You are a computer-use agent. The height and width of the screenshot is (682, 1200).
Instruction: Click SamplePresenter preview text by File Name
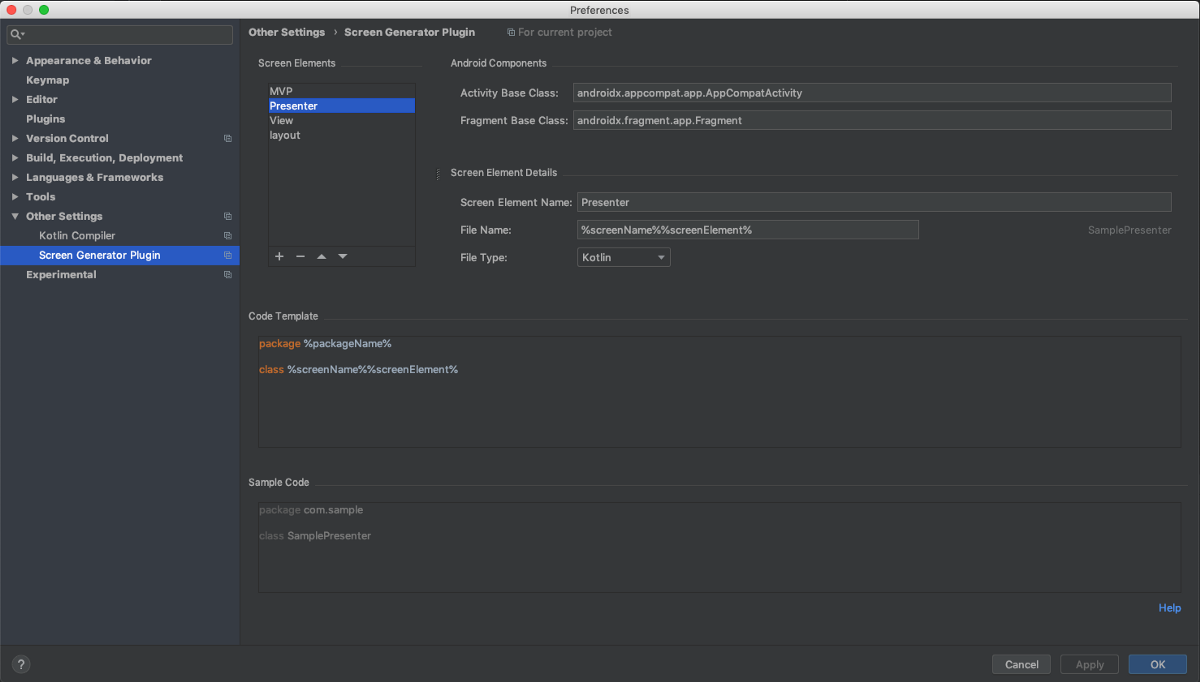click(1129, 230)
